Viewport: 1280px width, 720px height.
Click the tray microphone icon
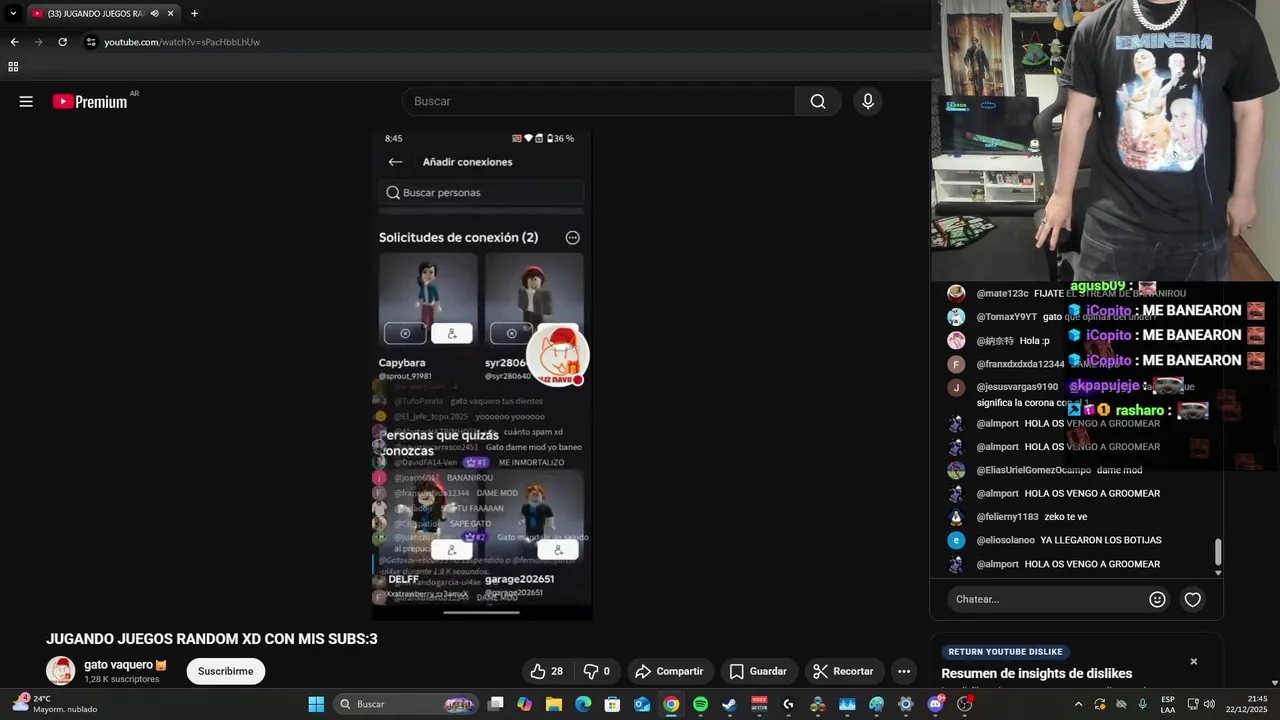[x=1142, y=704]
